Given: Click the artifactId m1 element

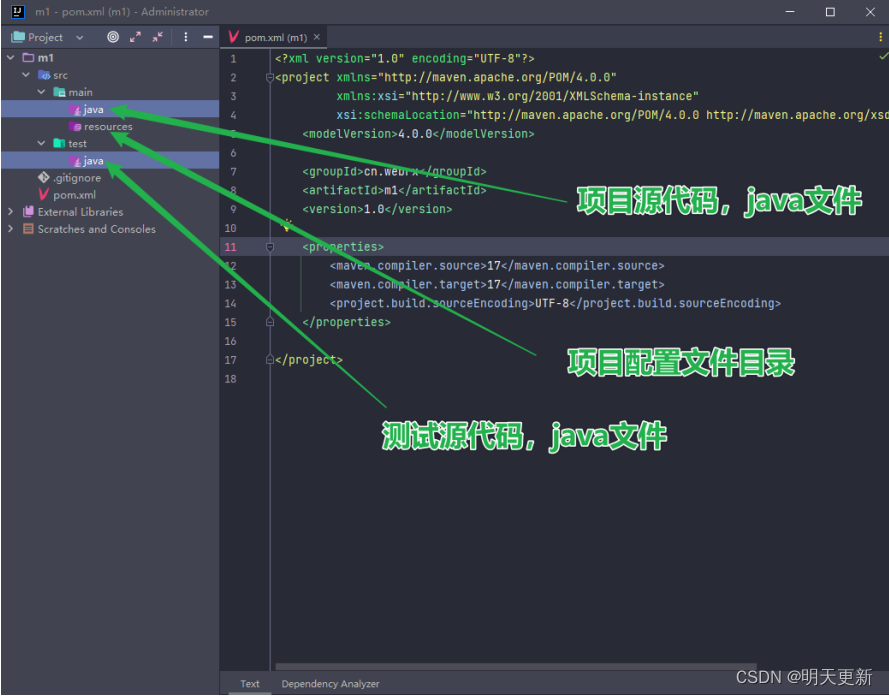Looking at the screenshot, I should coord(394,190).
